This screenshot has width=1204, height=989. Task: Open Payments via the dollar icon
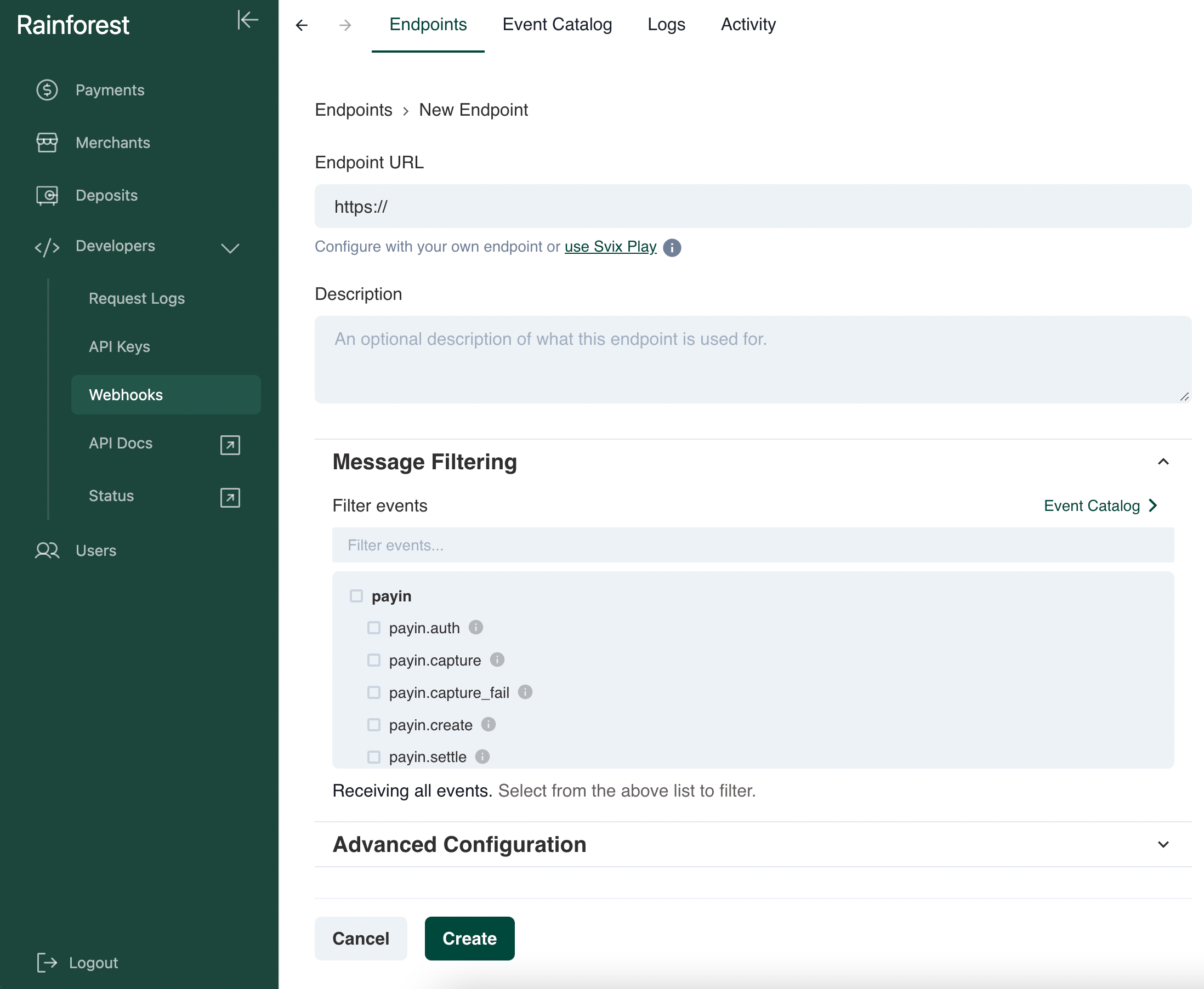coord(47,90)
